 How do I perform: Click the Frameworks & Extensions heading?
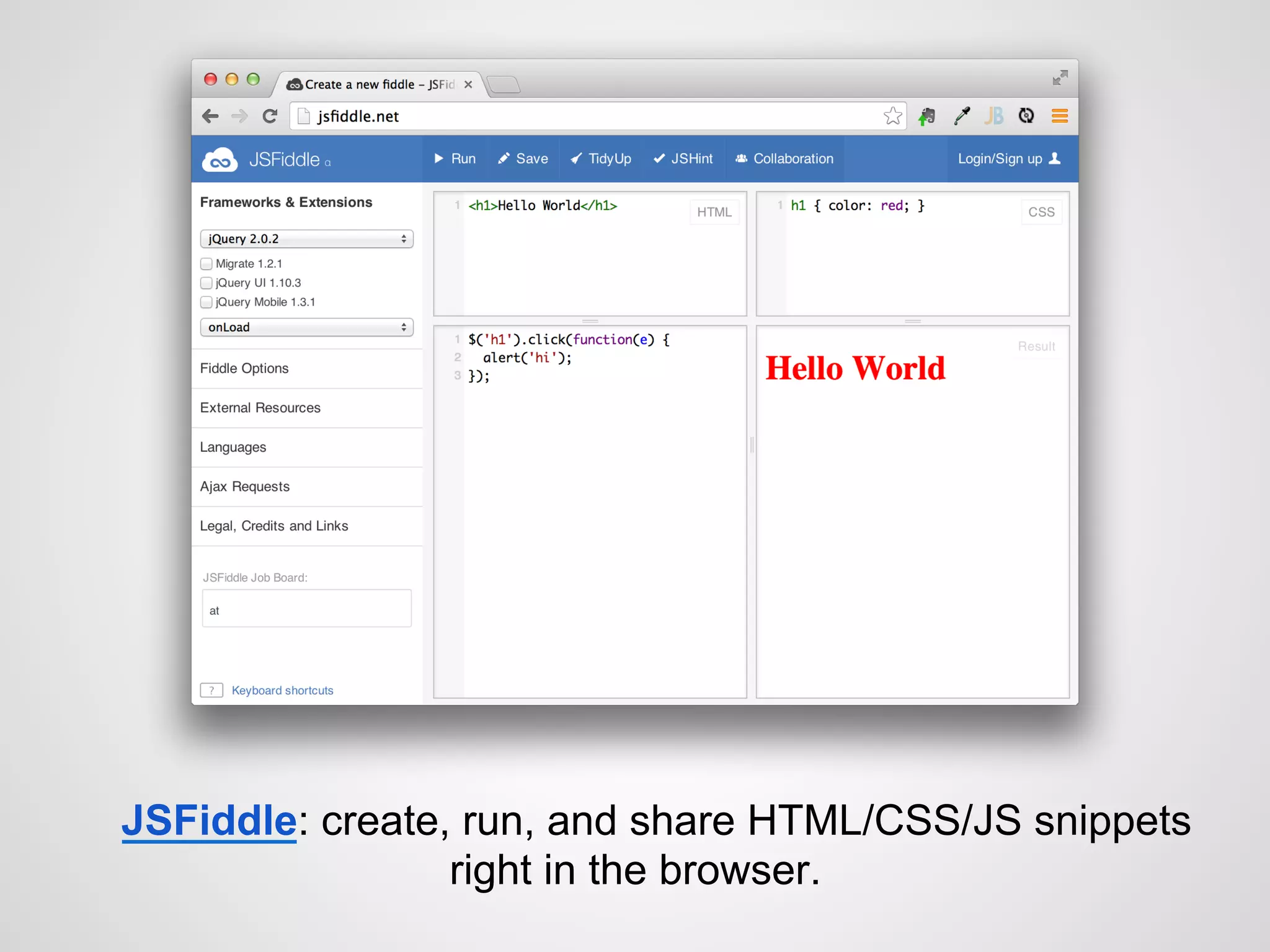[286, 202]
